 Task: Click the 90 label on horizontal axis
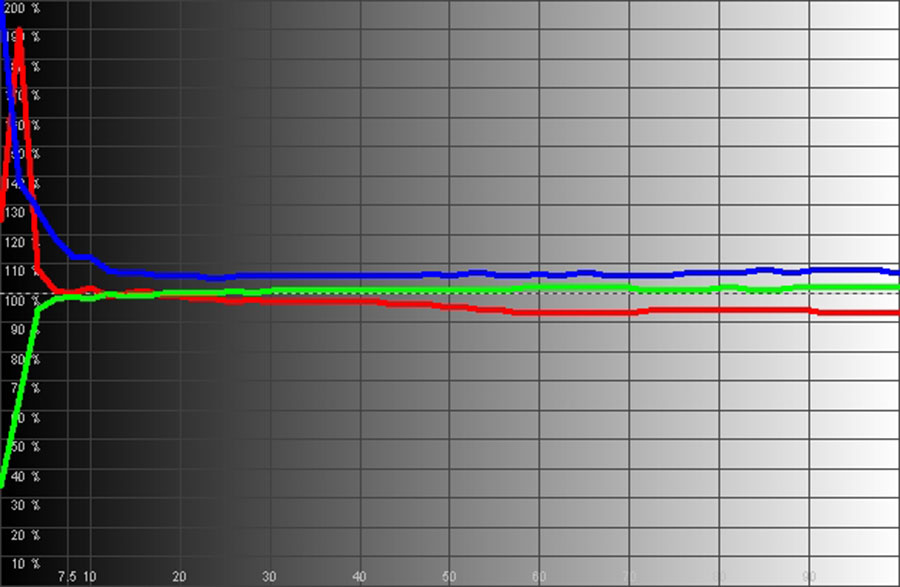click(x=810, y=577)
